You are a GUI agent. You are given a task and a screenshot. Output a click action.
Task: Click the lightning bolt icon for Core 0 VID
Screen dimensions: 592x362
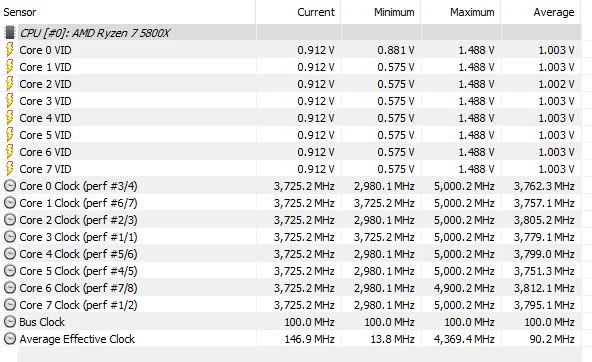[10, 50]
